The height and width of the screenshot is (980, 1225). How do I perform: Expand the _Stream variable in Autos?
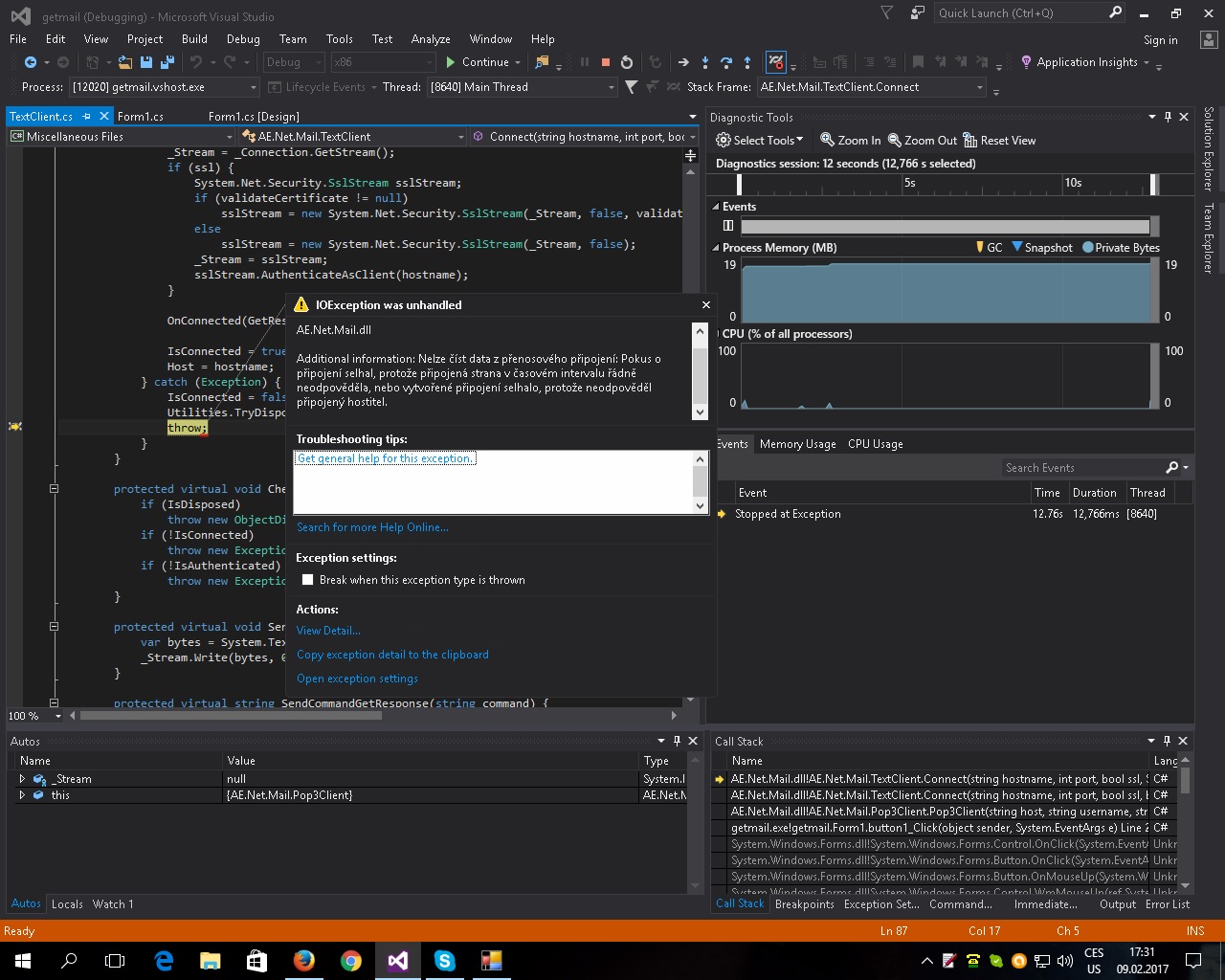22,779
